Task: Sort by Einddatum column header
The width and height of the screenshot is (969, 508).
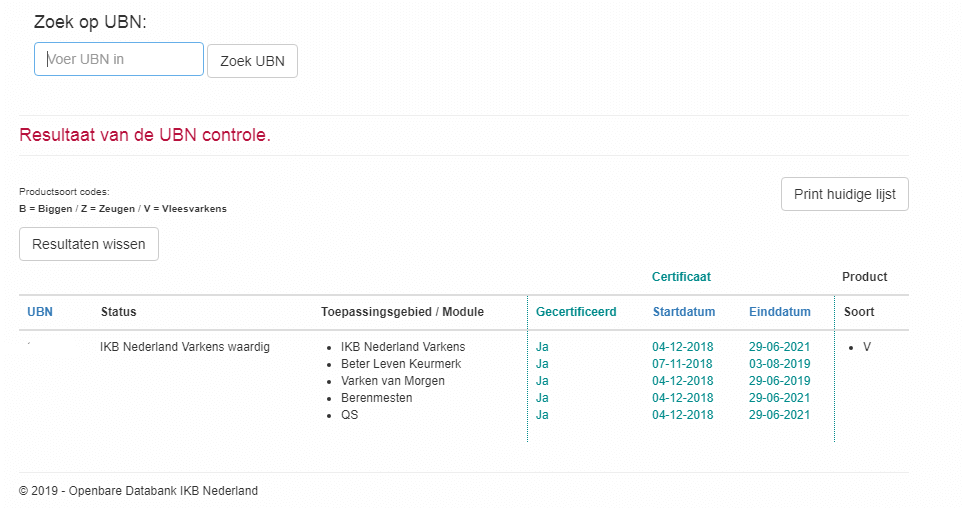Action: click(x=780, y=311)
